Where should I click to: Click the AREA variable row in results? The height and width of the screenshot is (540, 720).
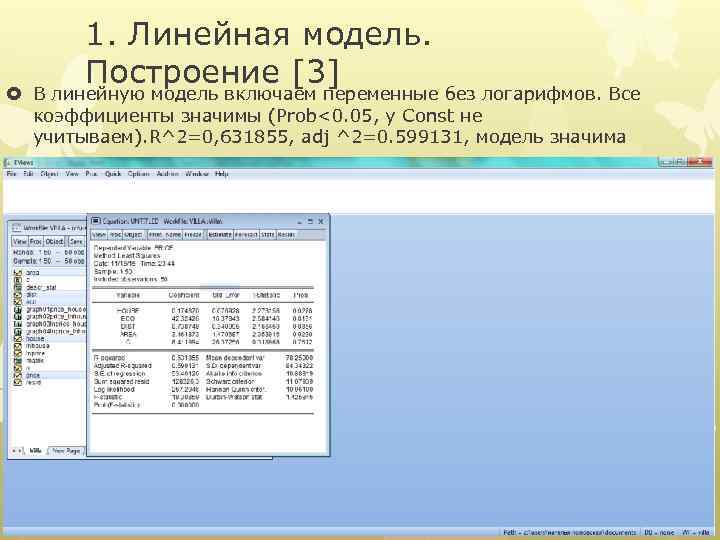(x=202, y=334)
